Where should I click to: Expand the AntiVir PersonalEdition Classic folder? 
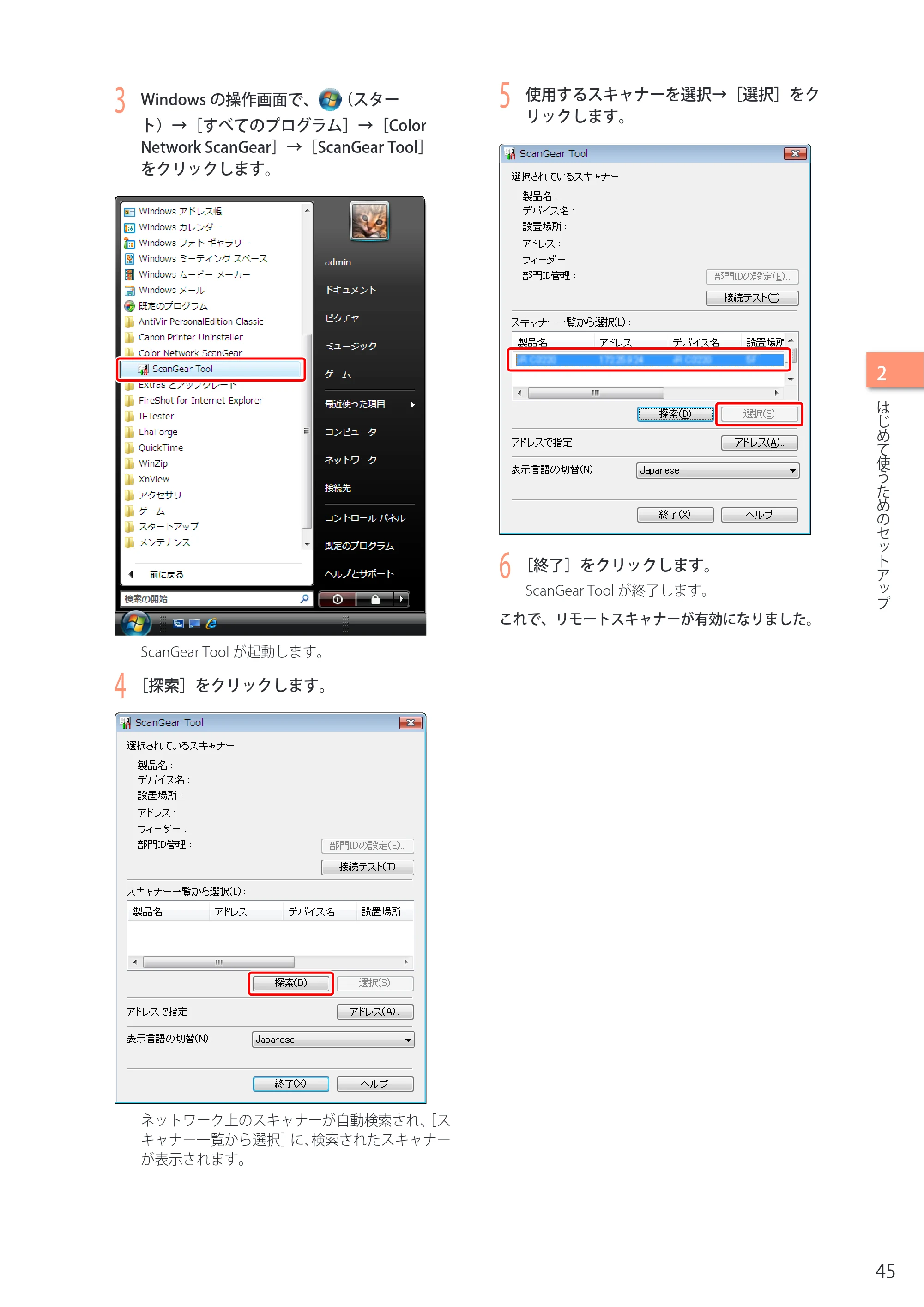194,322
